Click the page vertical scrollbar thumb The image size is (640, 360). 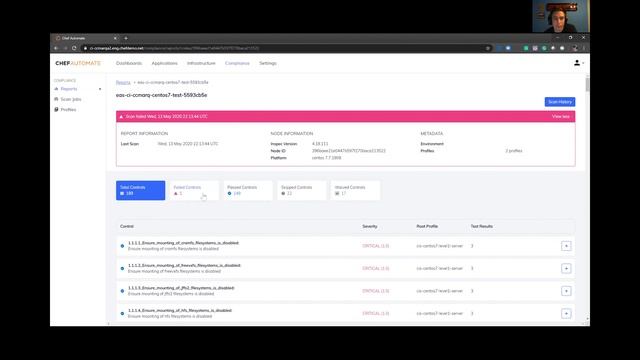tap(587, 84)
